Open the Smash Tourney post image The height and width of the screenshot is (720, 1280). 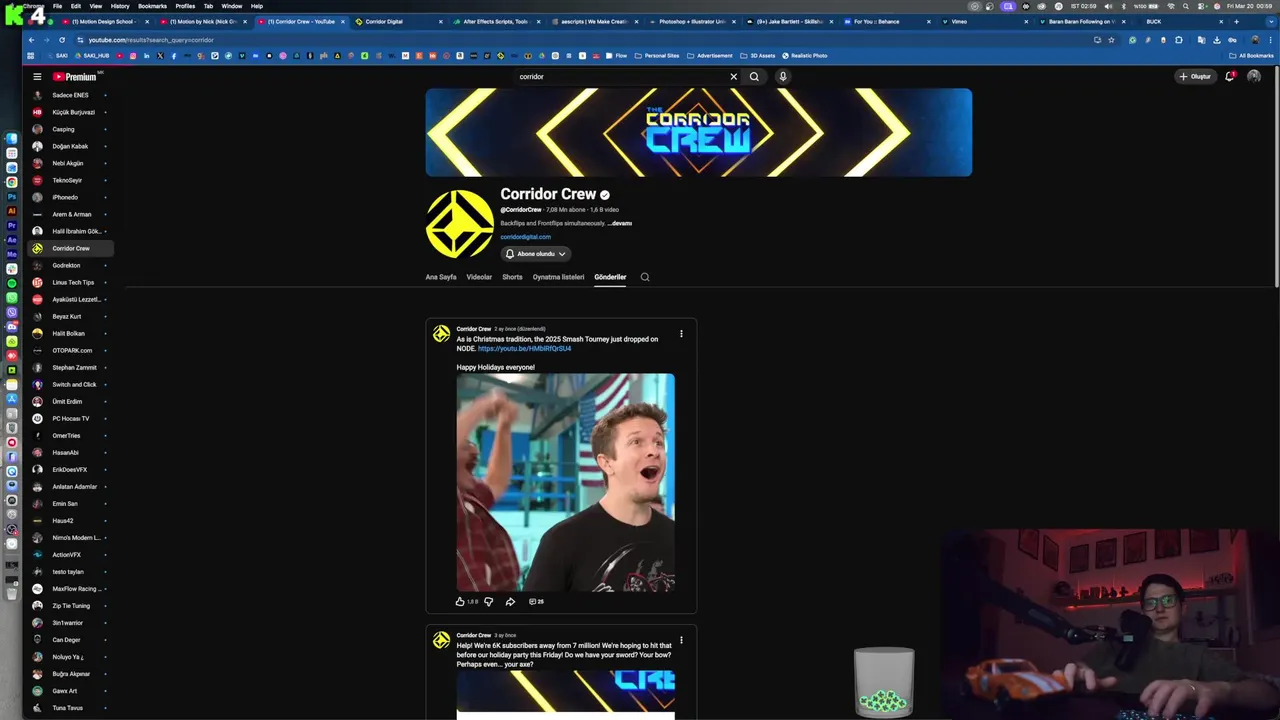566,483
